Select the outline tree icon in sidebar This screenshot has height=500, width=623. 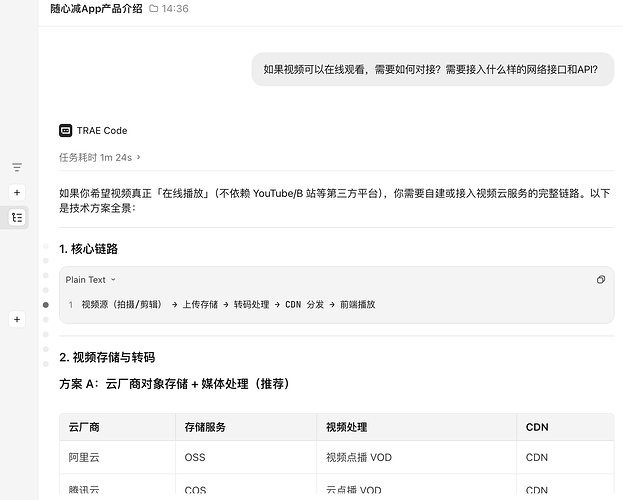(x=17, y=217)
